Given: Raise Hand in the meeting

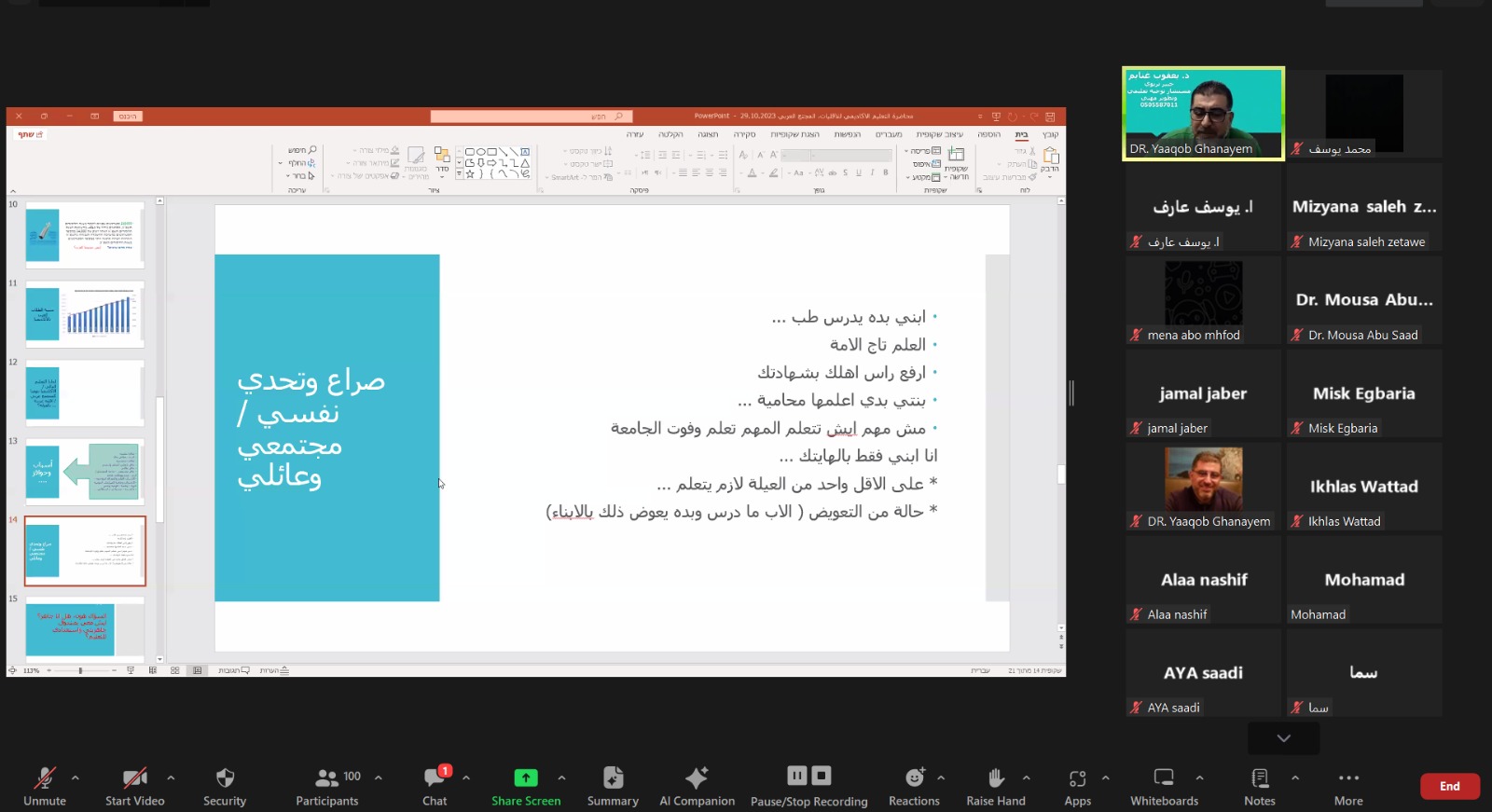Looking at the screenshot, I should [x=996, y=778].
